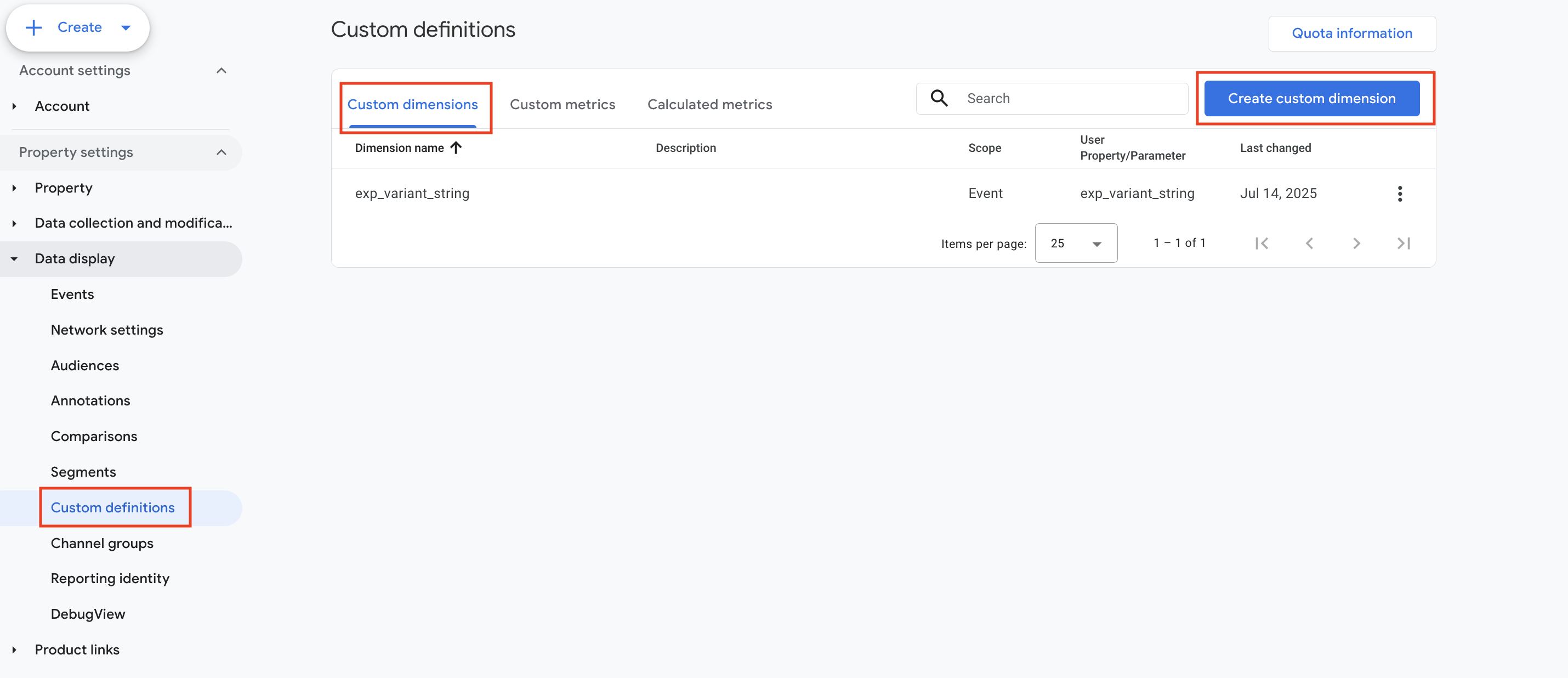Click the search magnifier icon
This screenshot has height=678, width=1568.
(x=939, y=98)
